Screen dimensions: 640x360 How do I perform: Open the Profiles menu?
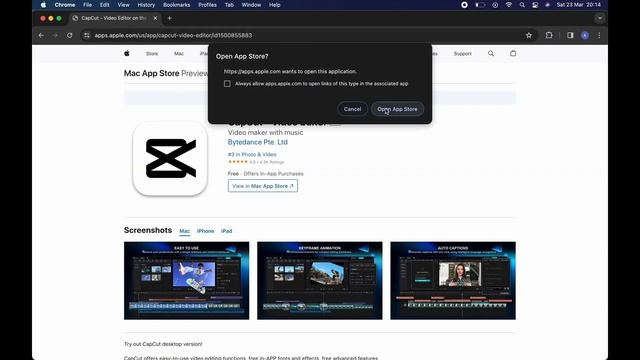207,5
